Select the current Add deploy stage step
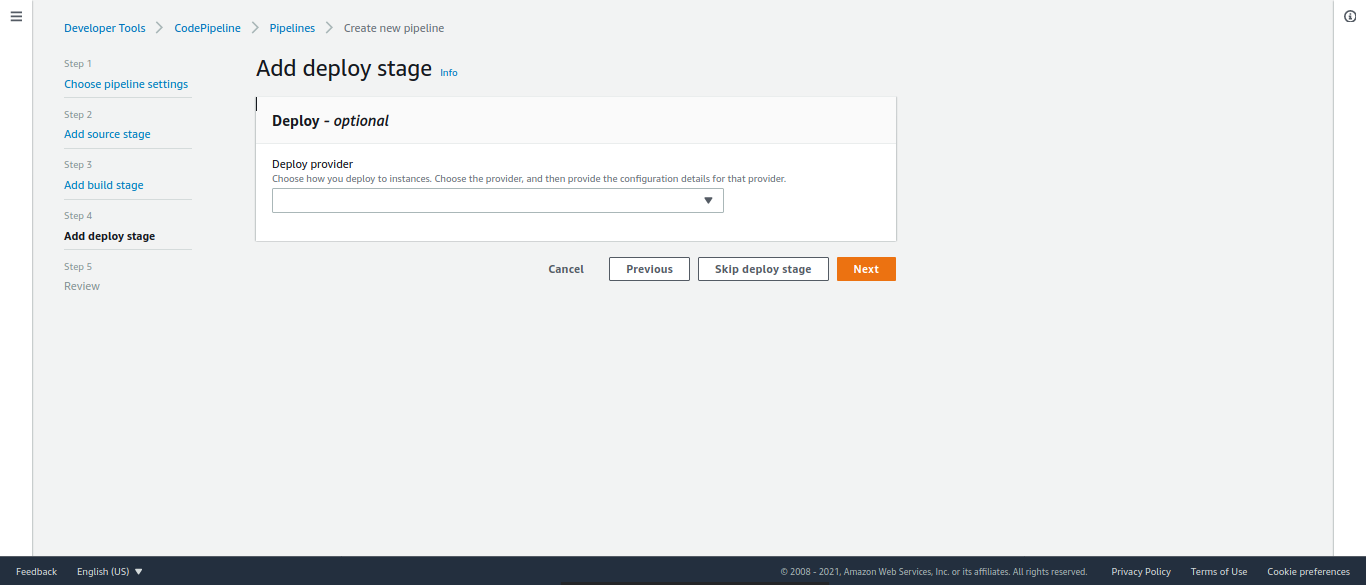Image resolution: width=1366 pixels, height=585 pixels. (110, 236)
